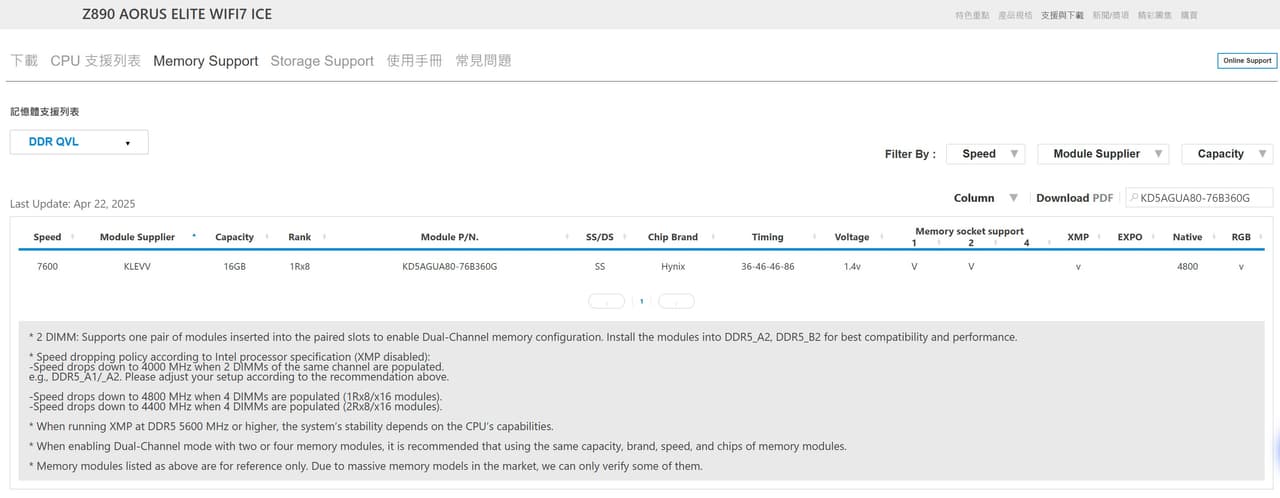The width and height of the screenshot is (1280, 498).
Task: Click the Hynix chip brand cell
Action: (x=672, y=267)
